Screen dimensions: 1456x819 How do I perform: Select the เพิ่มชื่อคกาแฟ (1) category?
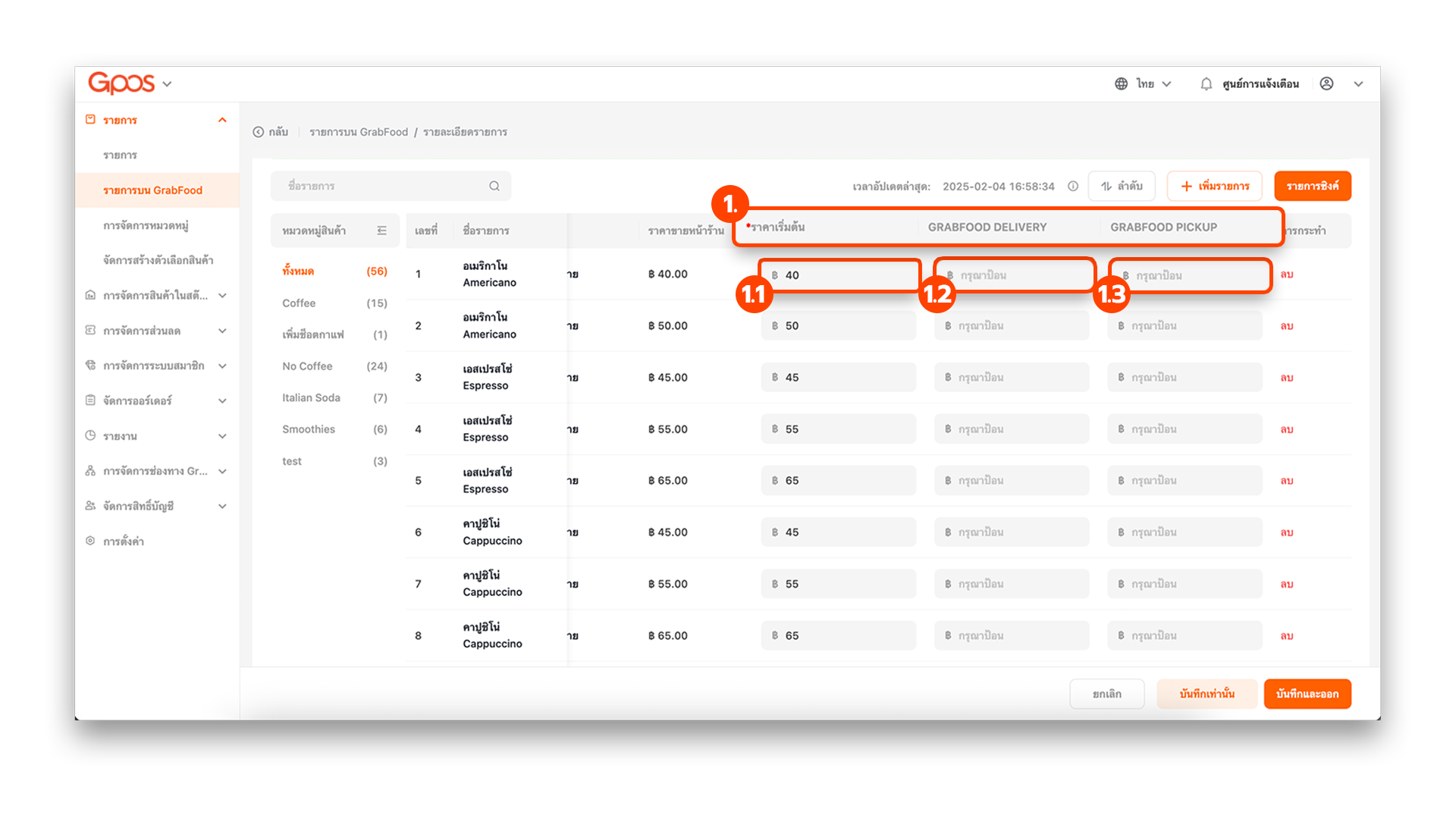tap(334, 334)
